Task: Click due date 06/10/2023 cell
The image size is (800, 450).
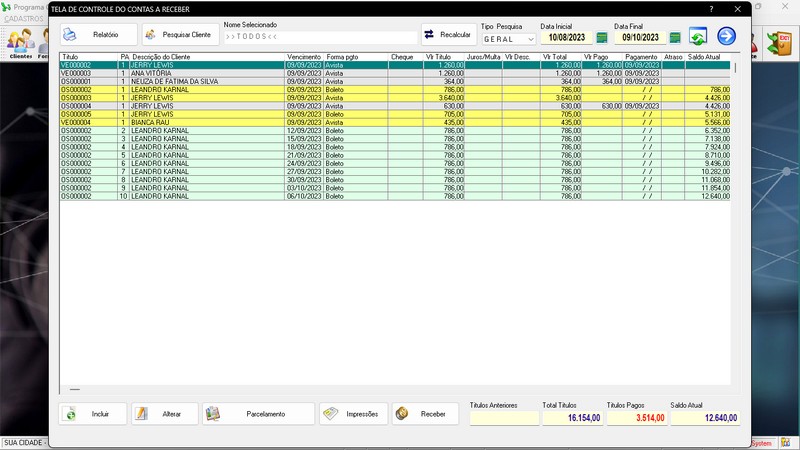Action: (x=304, y=196)
